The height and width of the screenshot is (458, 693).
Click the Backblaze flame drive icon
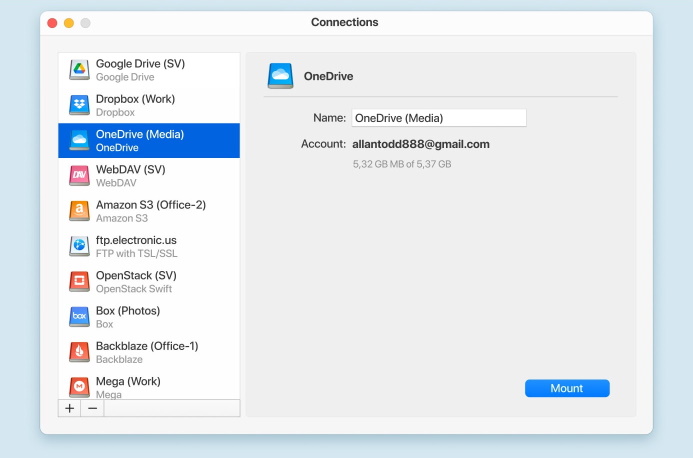pyautogui.click(x=80, y=352)
